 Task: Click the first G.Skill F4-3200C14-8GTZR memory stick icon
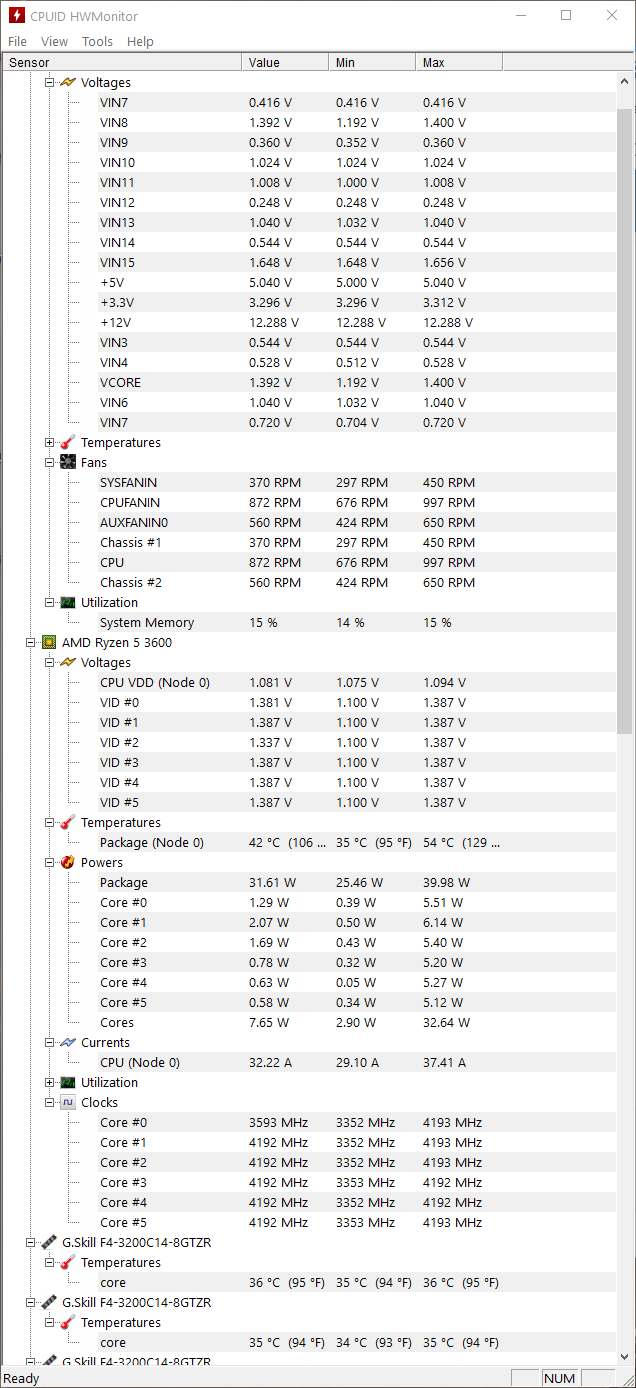point(49,1242)
